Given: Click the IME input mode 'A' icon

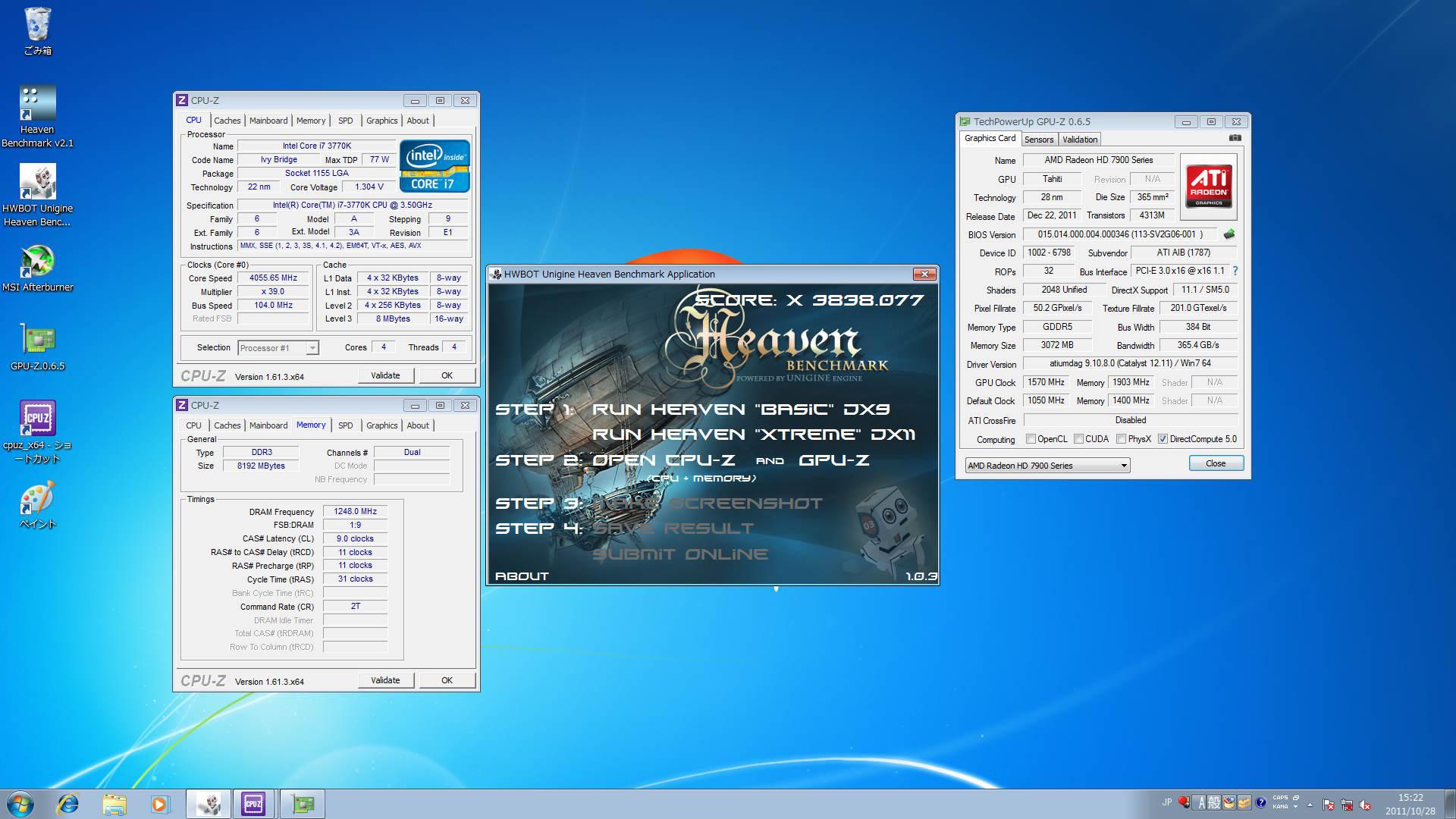Looking at the screenshot, I should pyautogui.click(x=1200, y=802).
